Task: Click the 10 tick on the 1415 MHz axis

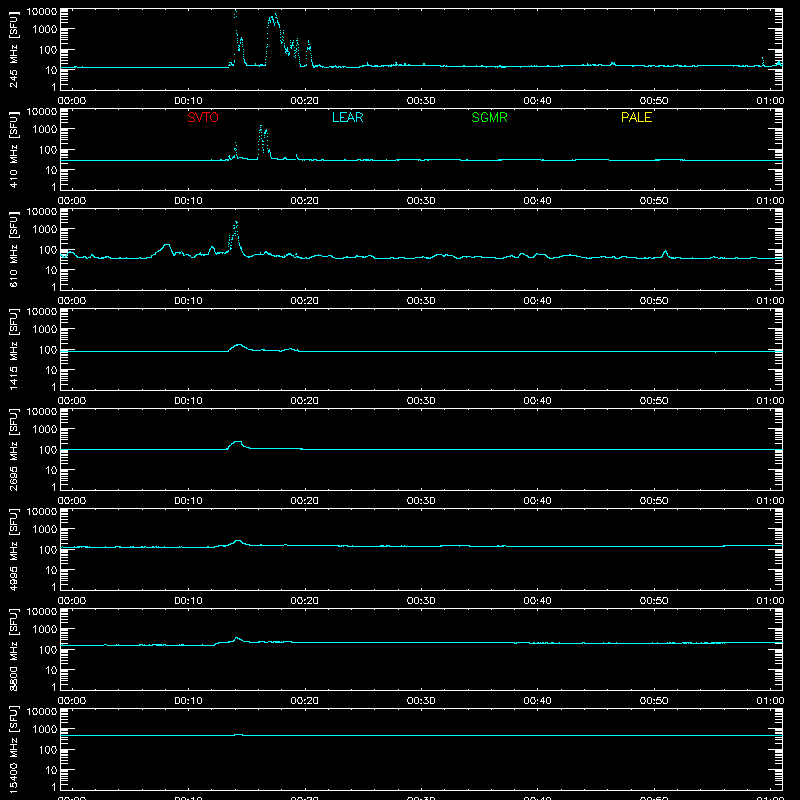Action: (x=52, y=370)
